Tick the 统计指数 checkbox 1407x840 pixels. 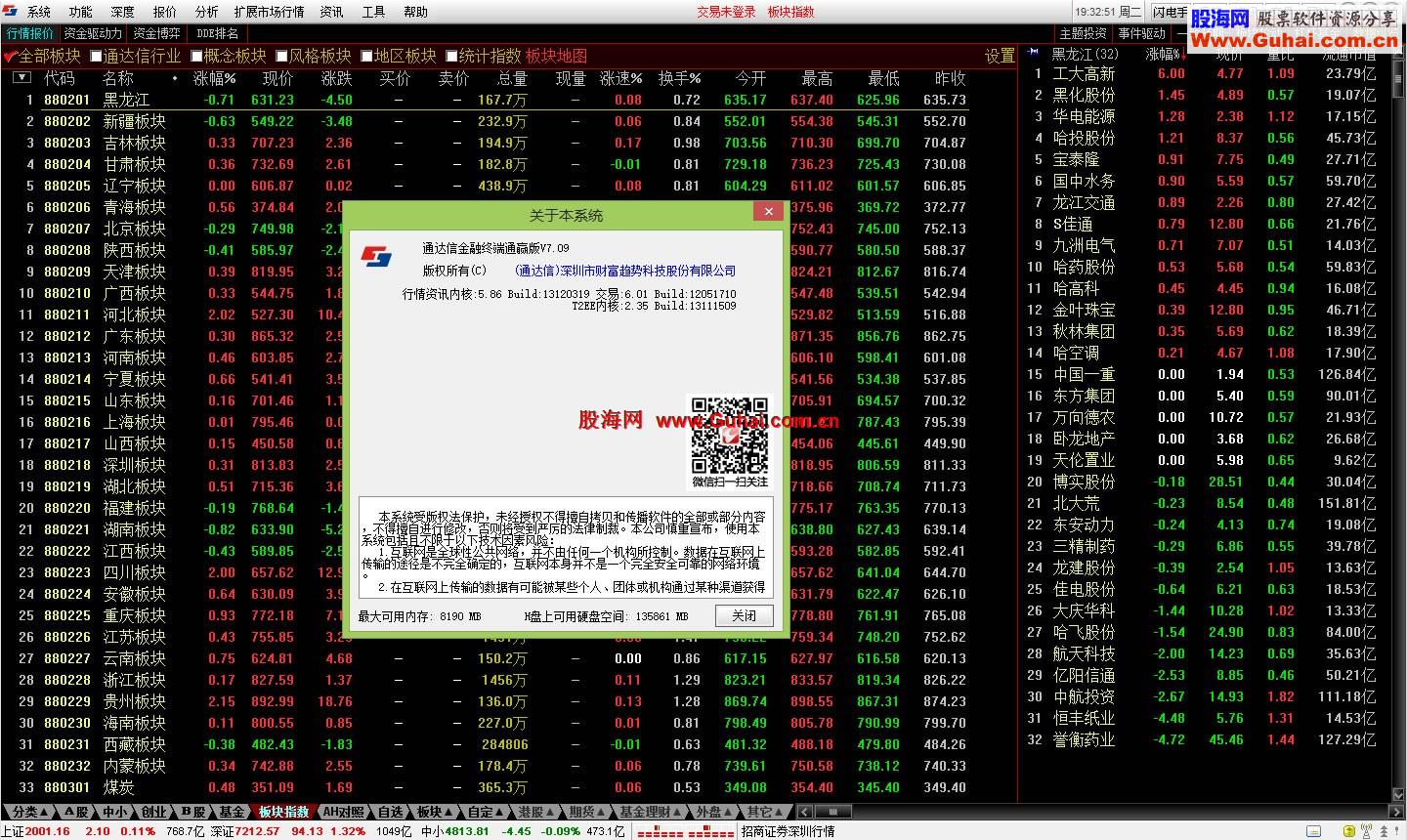click(451, 56)
